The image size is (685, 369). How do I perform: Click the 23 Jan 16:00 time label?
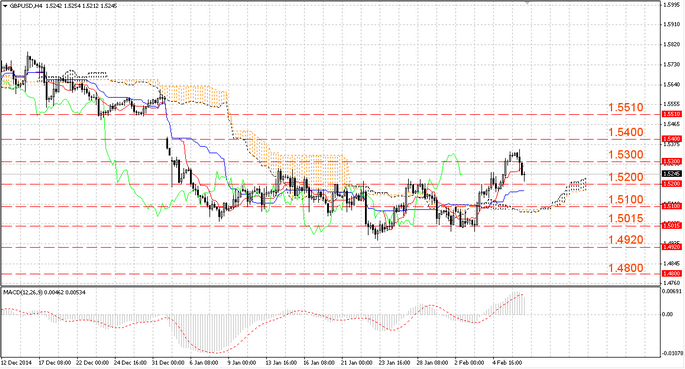tap(395, 363)
